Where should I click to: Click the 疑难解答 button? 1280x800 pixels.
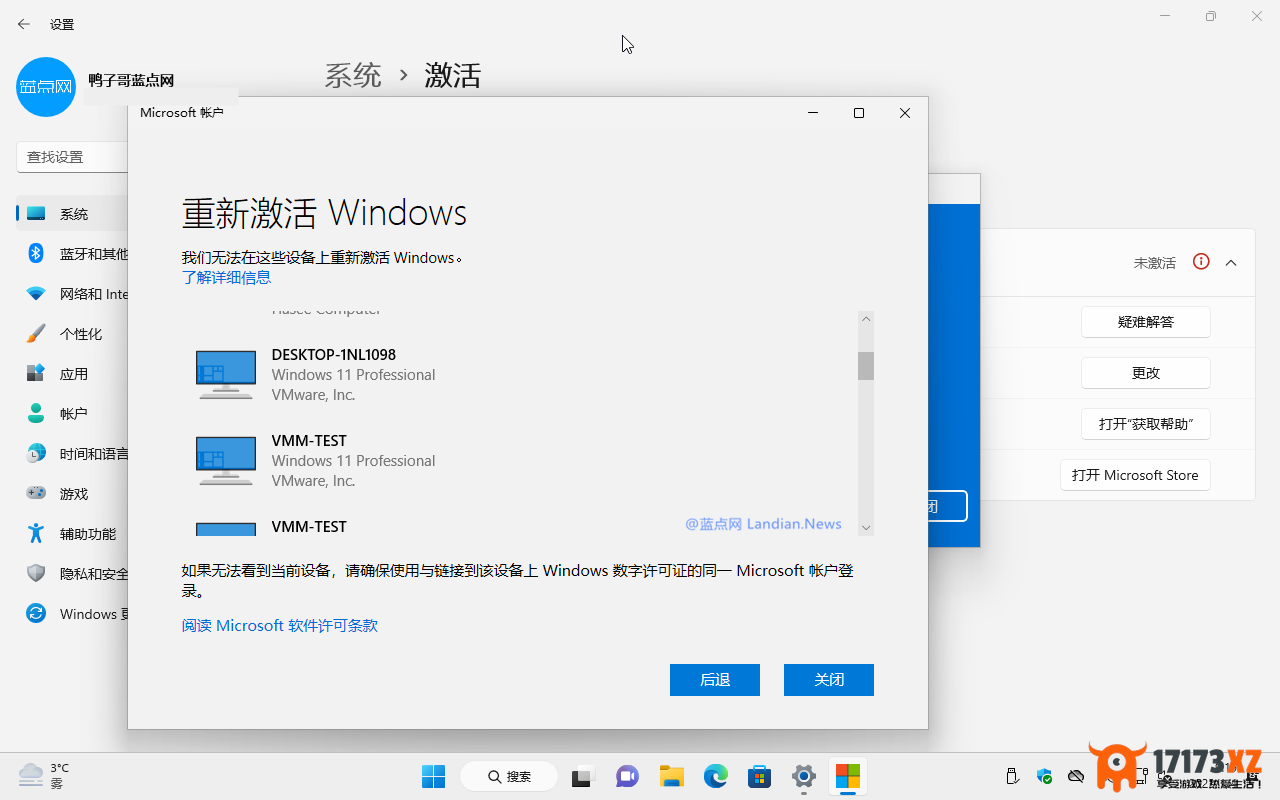[1146, 322]
